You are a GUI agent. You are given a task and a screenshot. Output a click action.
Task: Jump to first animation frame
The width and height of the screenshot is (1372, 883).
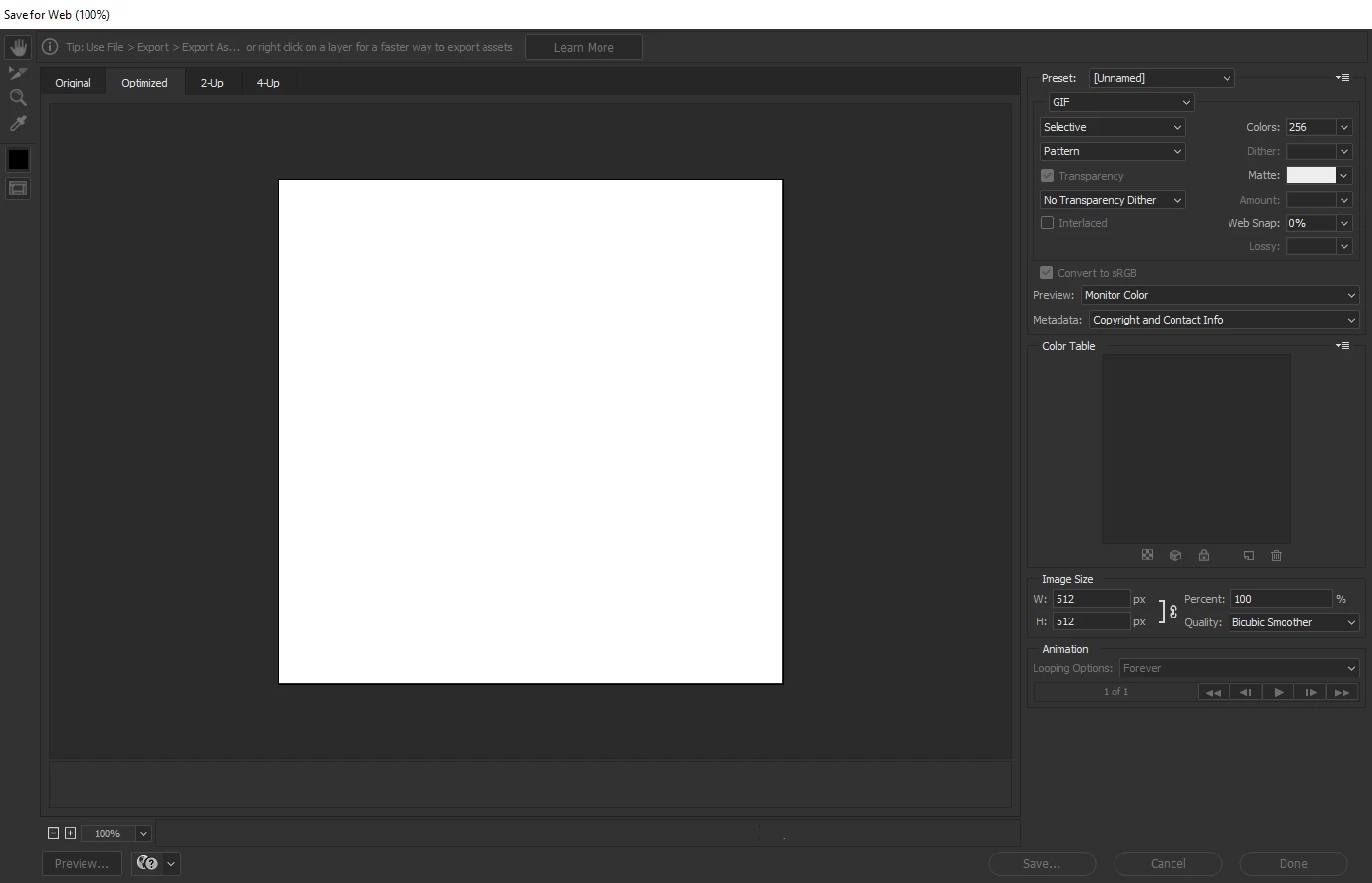pyautogui.click(x=1214, y=692)
